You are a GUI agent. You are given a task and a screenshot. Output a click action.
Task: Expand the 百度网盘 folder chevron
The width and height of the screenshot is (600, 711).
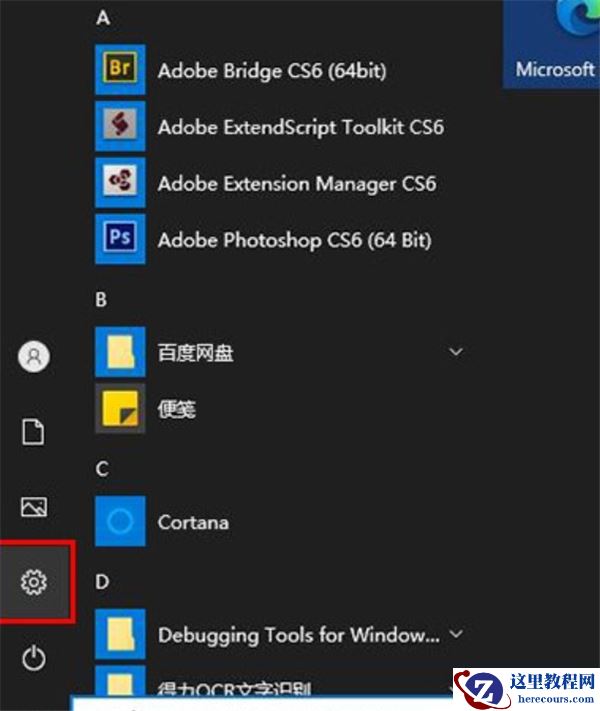click(456, 352)
